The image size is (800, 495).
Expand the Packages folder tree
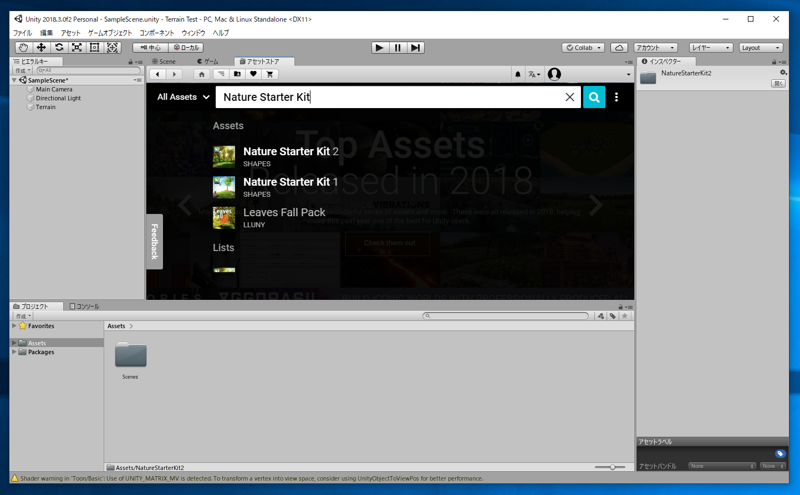14,352
